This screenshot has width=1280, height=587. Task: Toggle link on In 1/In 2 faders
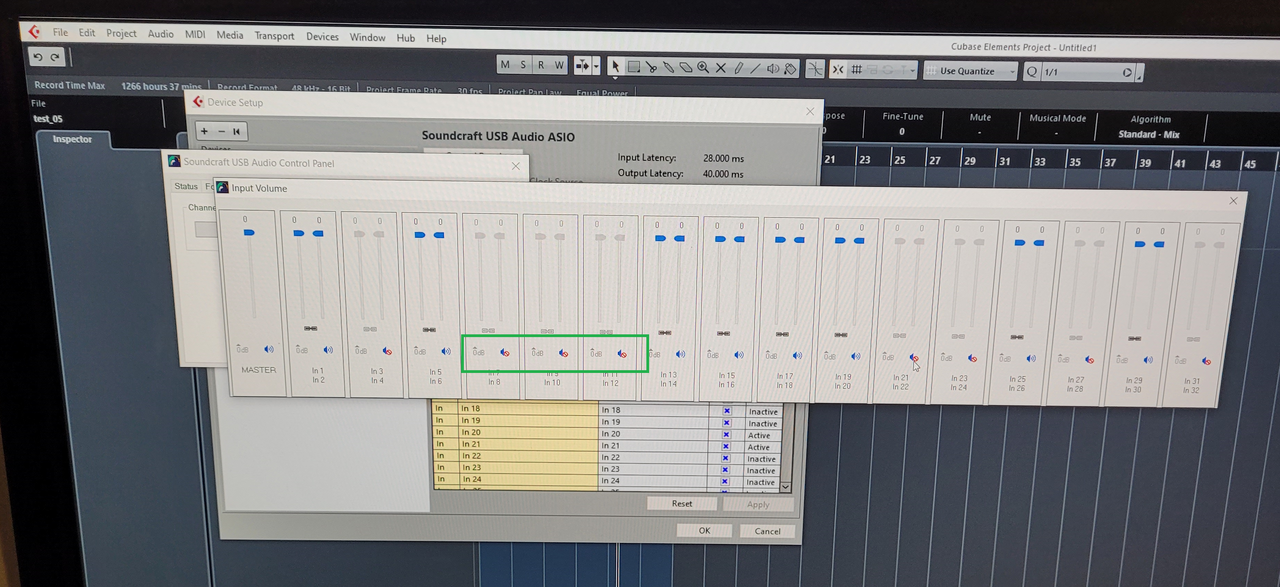coord(310,328)
